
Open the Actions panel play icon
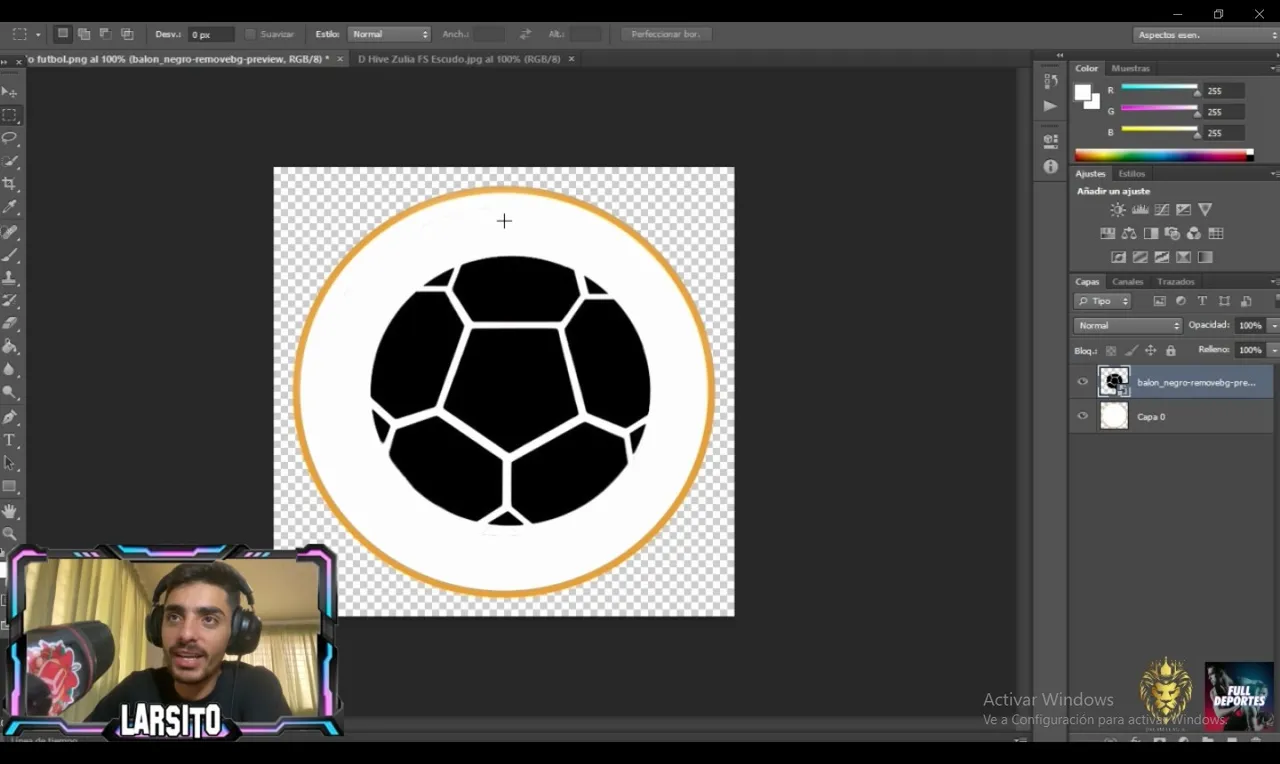(x=1050, y=105)
